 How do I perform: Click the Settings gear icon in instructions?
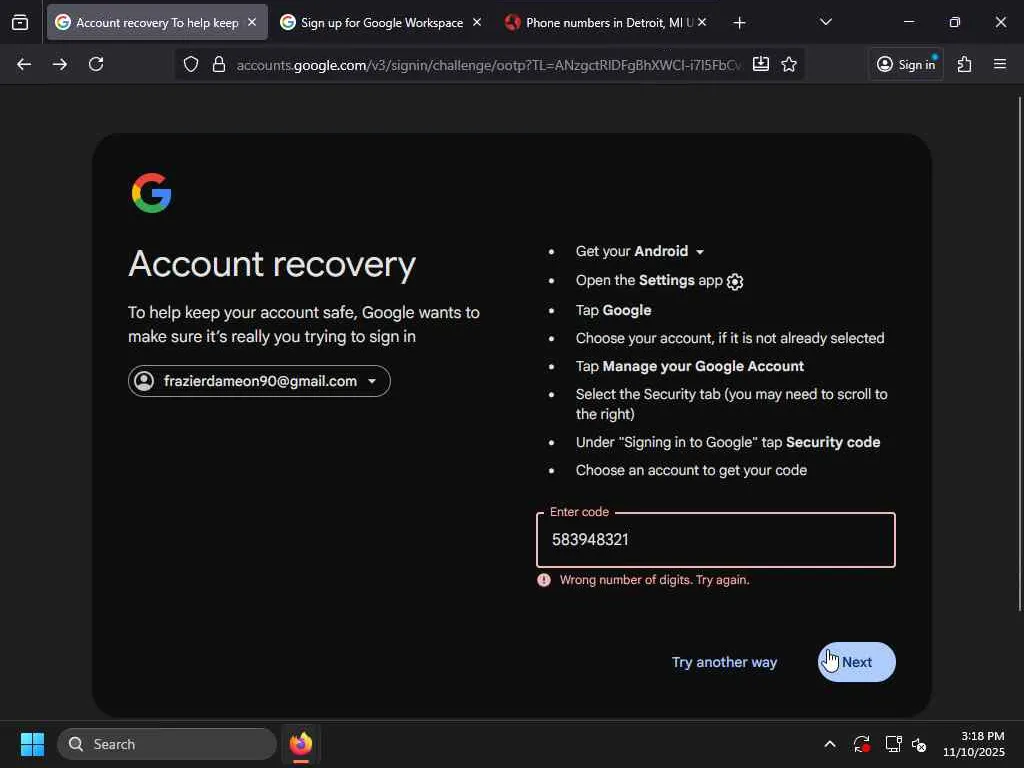pyautogui.click(x=735, y=281)
